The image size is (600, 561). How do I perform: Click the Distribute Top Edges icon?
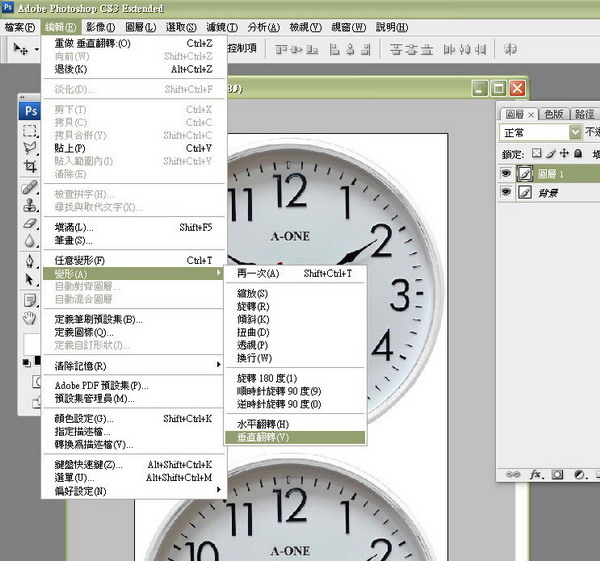coord(395,49)
